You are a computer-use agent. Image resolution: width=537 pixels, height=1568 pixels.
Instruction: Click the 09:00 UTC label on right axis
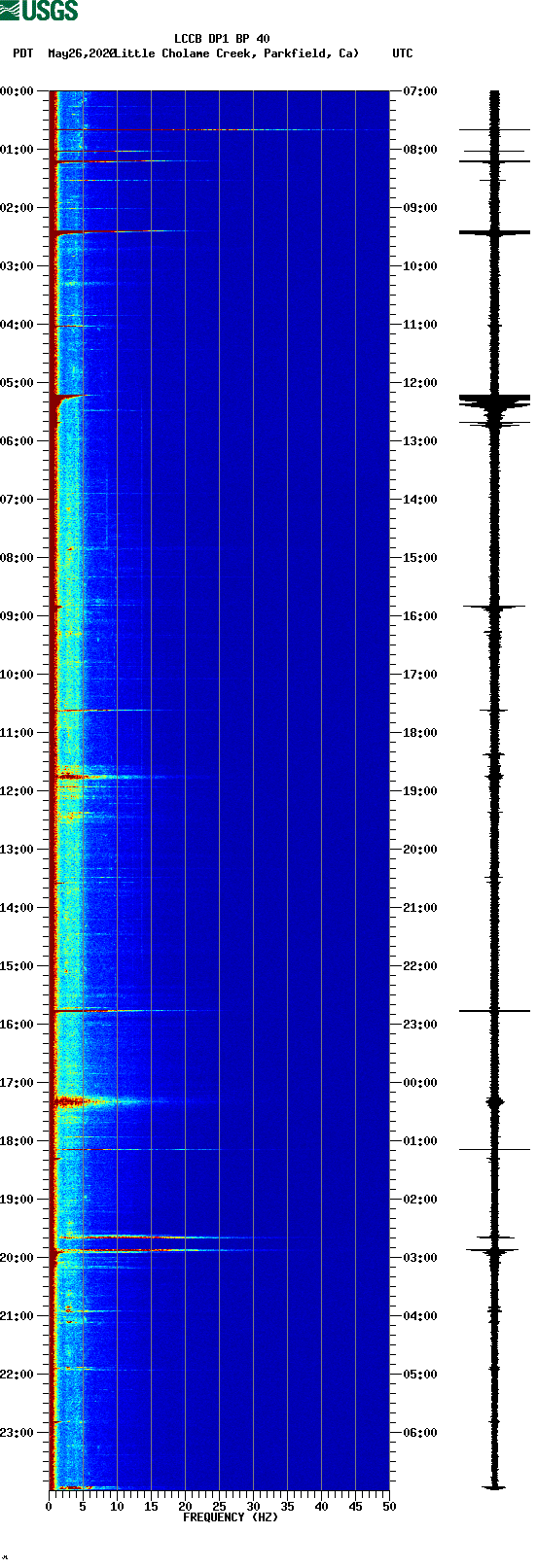pos(420,208)
